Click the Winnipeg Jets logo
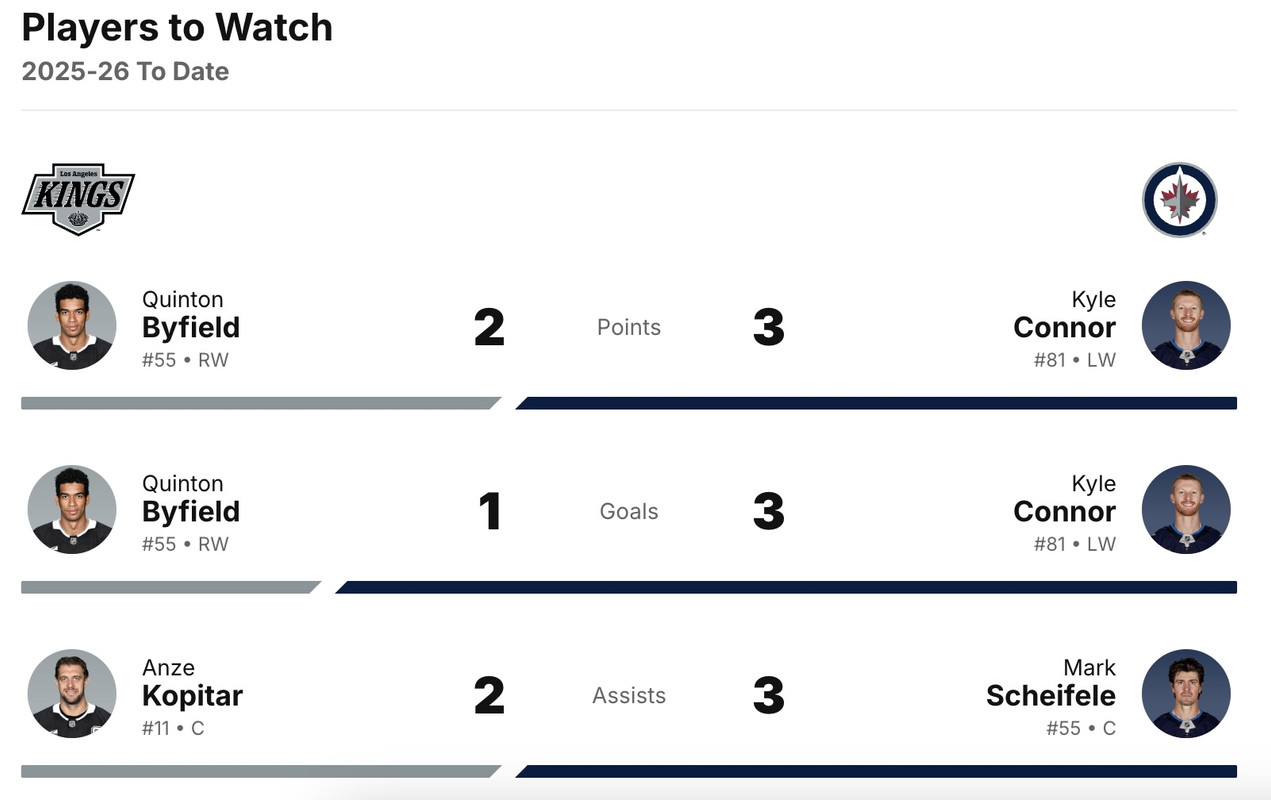The height and width of the screenshot is (800, 1271). pos(1179,200)
